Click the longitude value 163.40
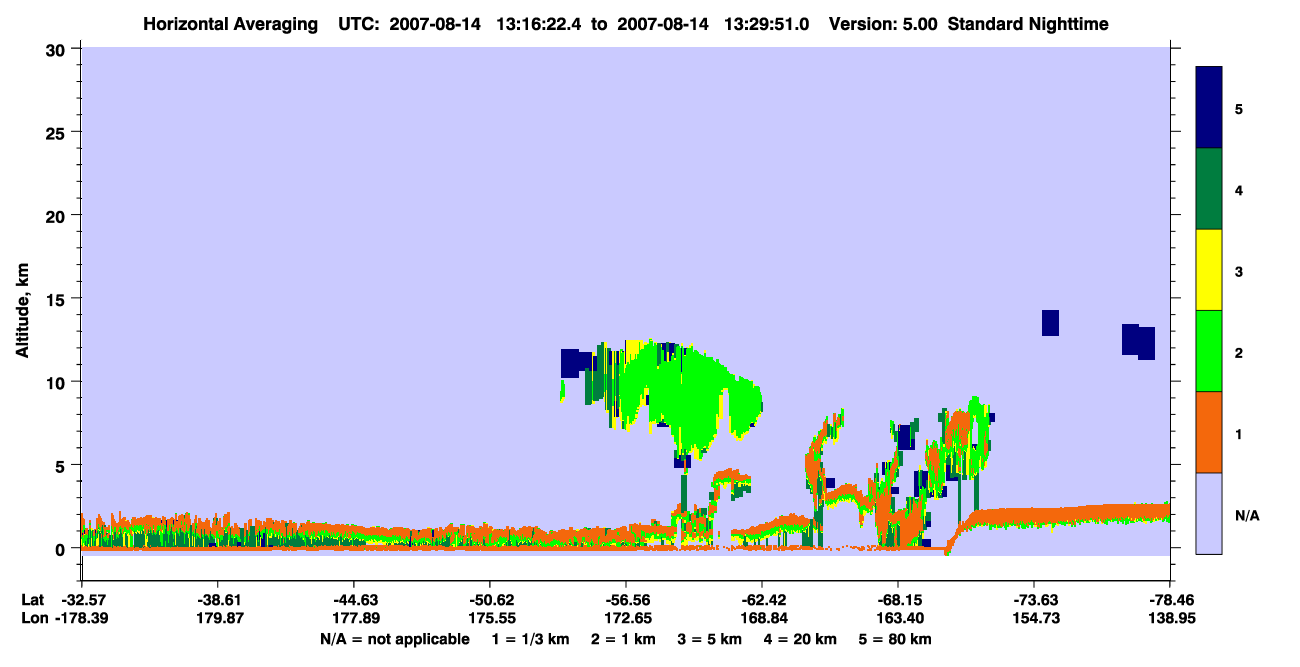 point(898,619)
